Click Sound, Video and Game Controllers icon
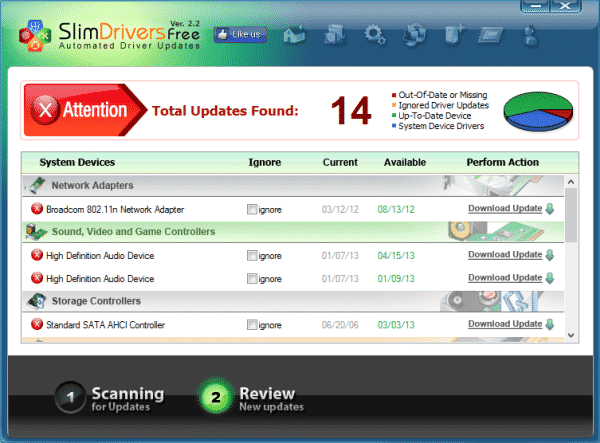The height and width of the screenshot is (443, 600). point(36,232)
